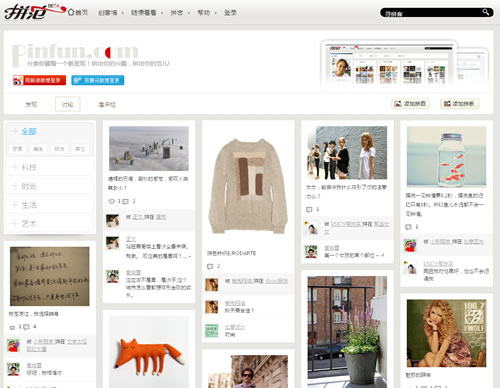Select the 全部 category header
Screen dimensions: 500x388
tap(29, 131)
